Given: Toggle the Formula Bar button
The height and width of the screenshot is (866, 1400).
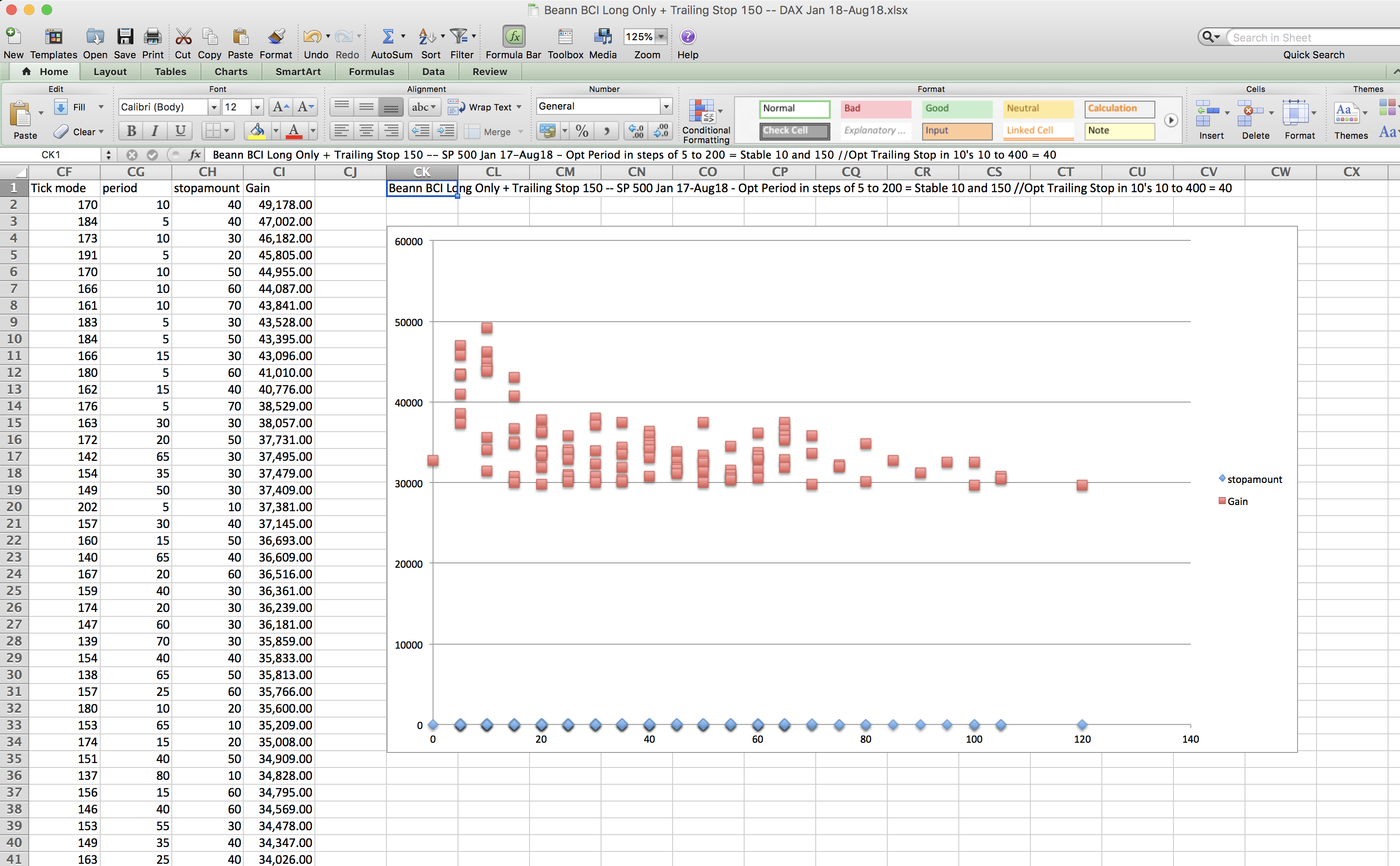Looking at the screenshot, I should [x=514, y=37].
